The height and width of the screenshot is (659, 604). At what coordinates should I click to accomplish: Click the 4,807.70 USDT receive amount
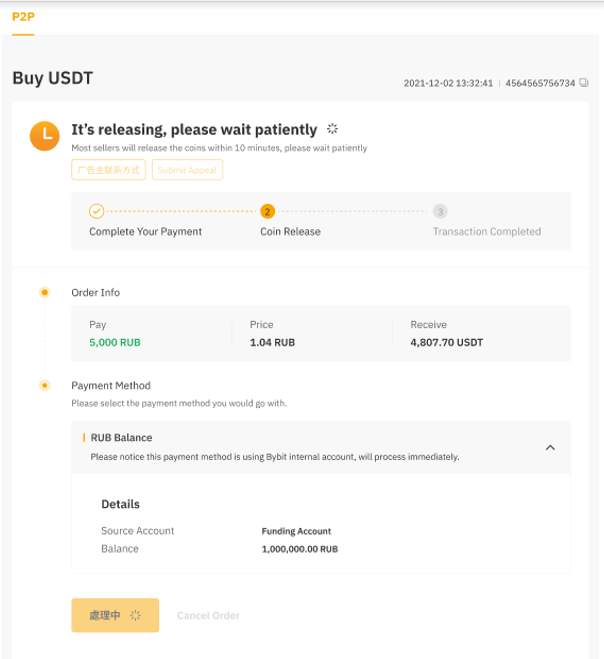click(446, 342)
